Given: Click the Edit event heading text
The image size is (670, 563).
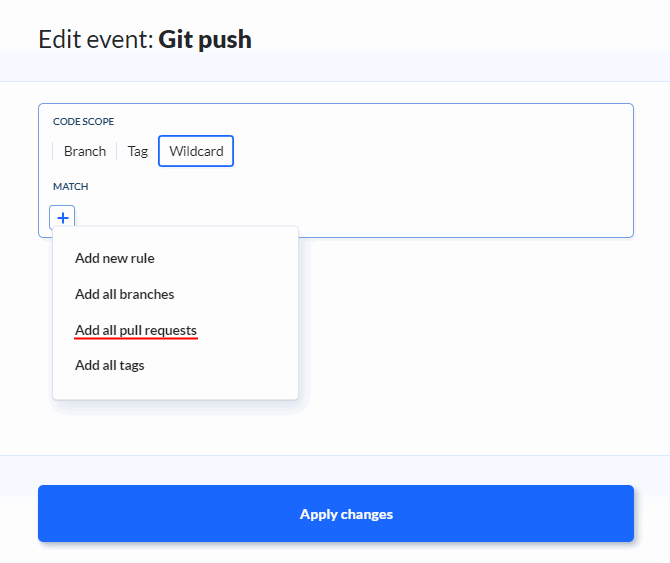Looking at the screenshot, I should [x=97, y=40].
